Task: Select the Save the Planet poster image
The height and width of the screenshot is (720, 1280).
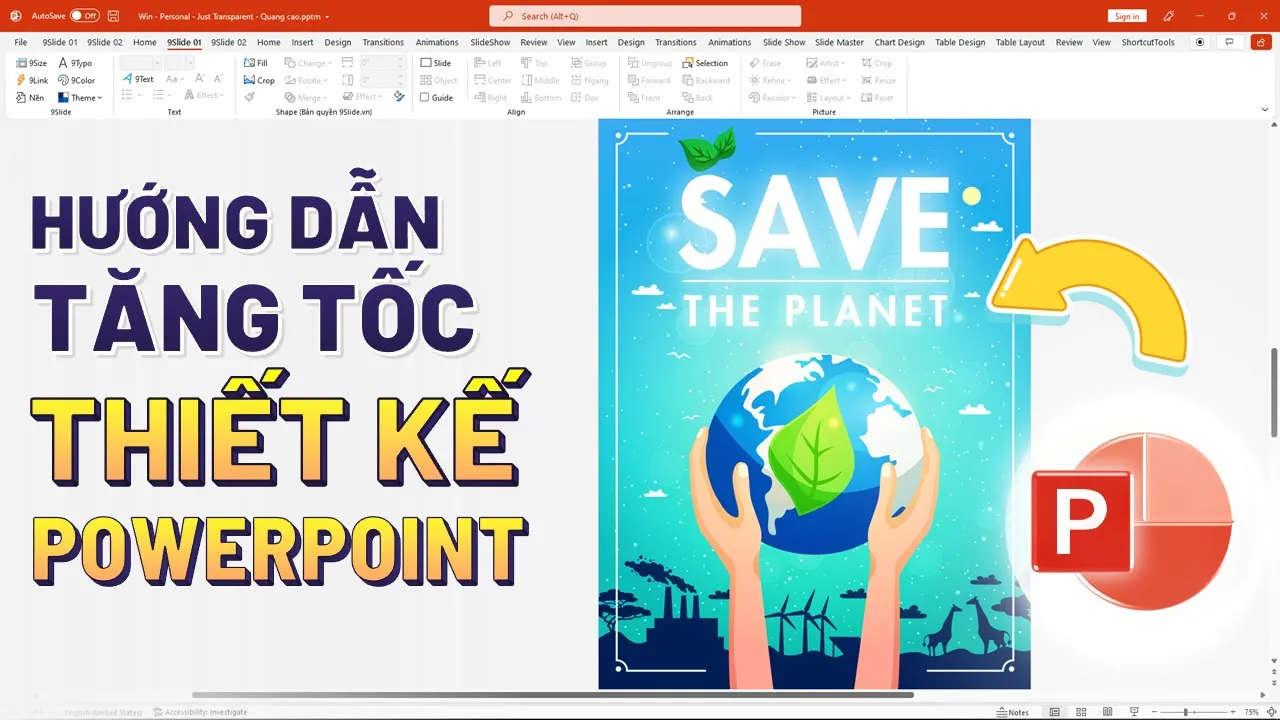Action: pos(814,404)
